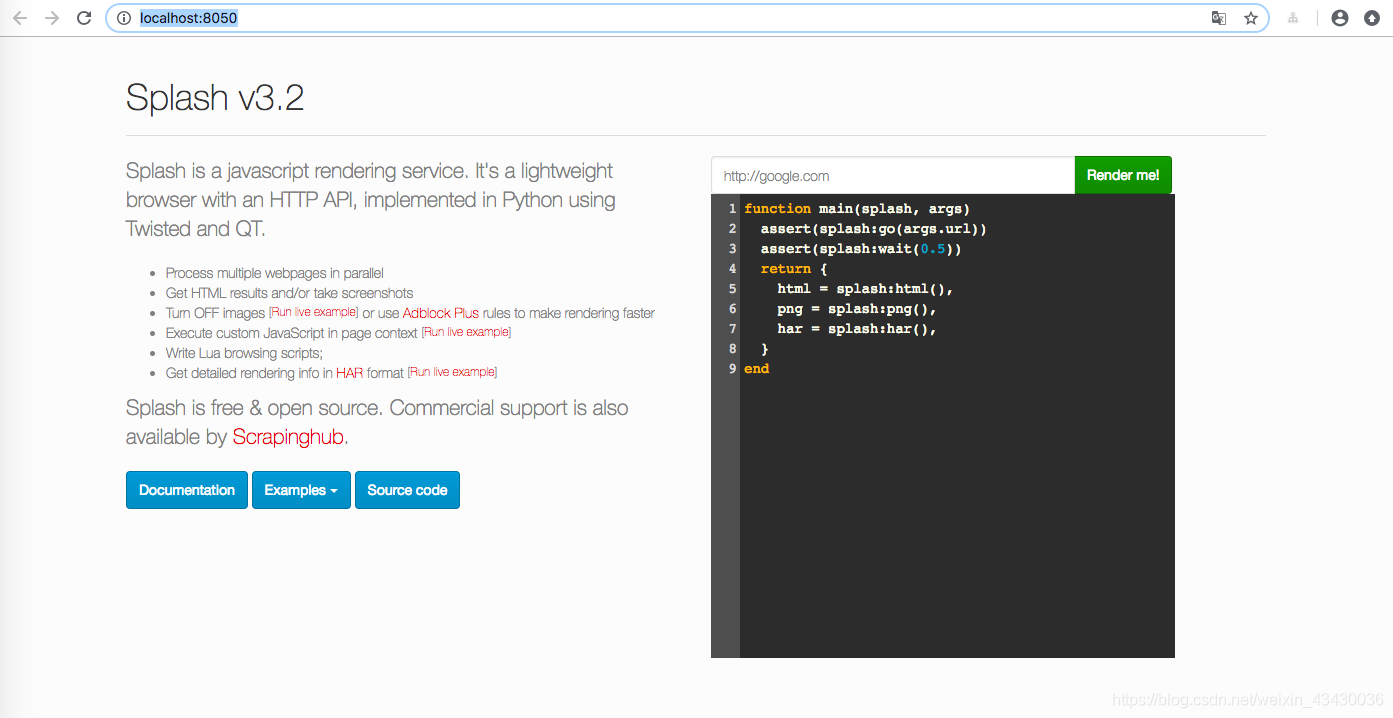Select 'Process multiple webpages in parallel' text
Viewport: 1393px width, 718px height.
[x=274, y=273]
